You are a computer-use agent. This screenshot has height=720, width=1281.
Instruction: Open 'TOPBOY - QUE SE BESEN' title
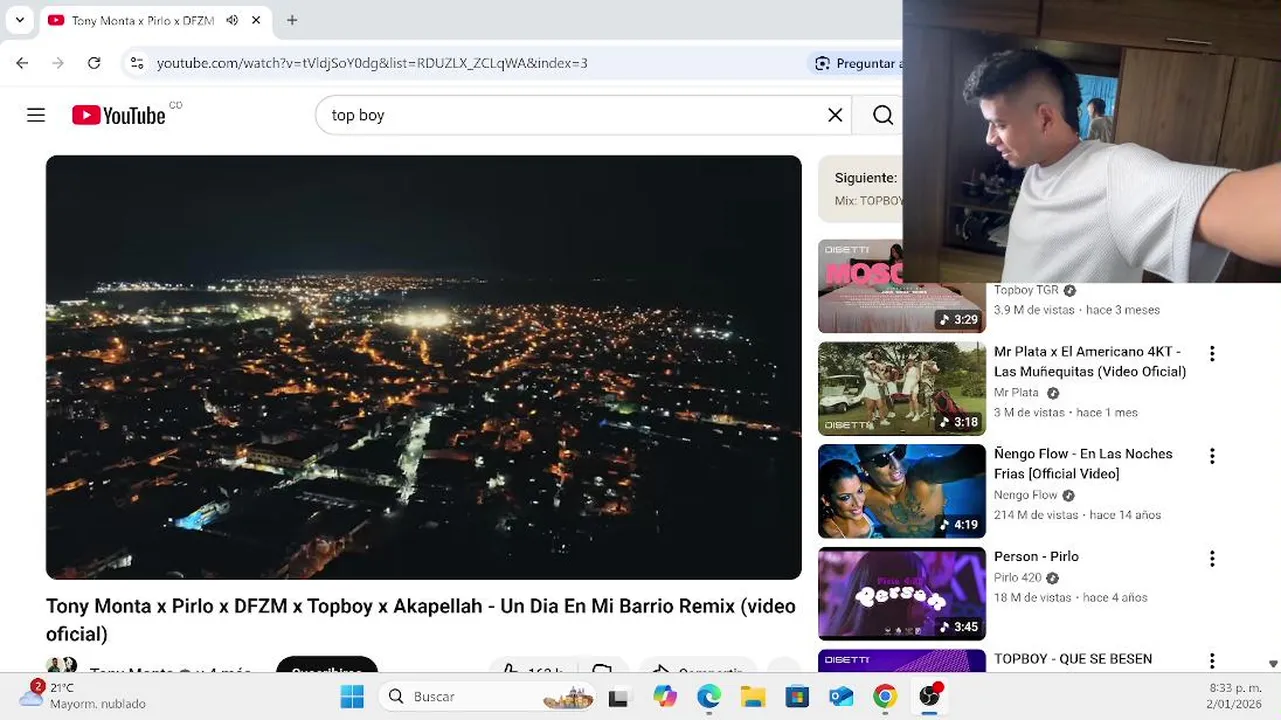point(1073,659)
